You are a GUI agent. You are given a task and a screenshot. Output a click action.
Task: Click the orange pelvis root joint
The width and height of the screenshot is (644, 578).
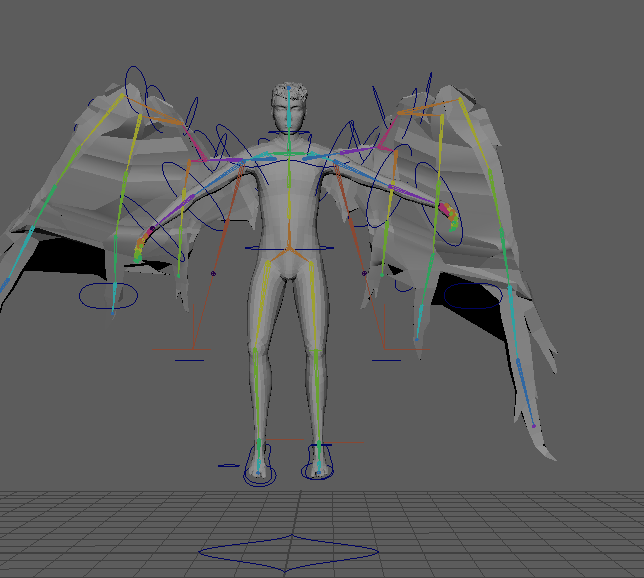[288, 247]
